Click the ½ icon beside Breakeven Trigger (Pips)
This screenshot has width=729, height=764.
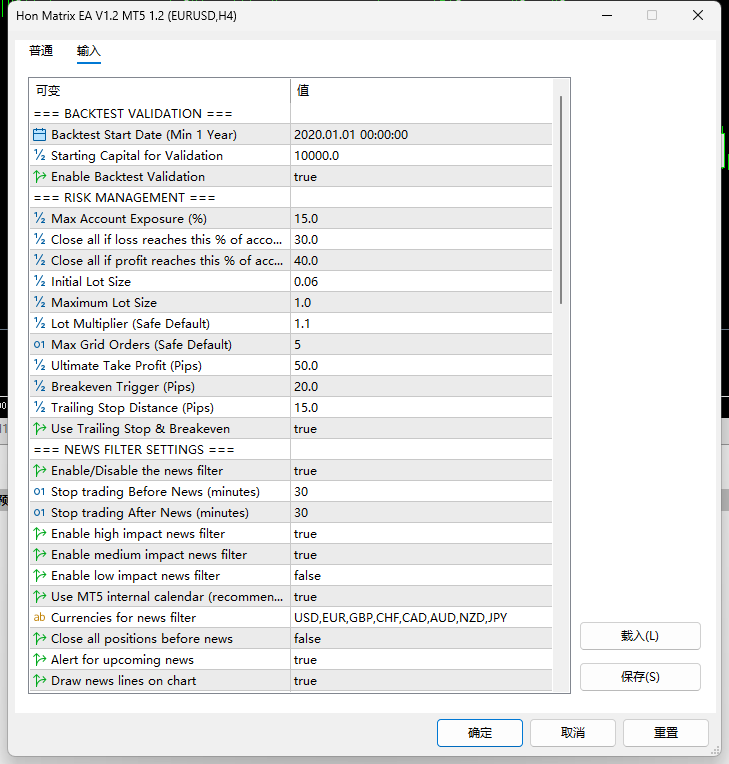39,386
